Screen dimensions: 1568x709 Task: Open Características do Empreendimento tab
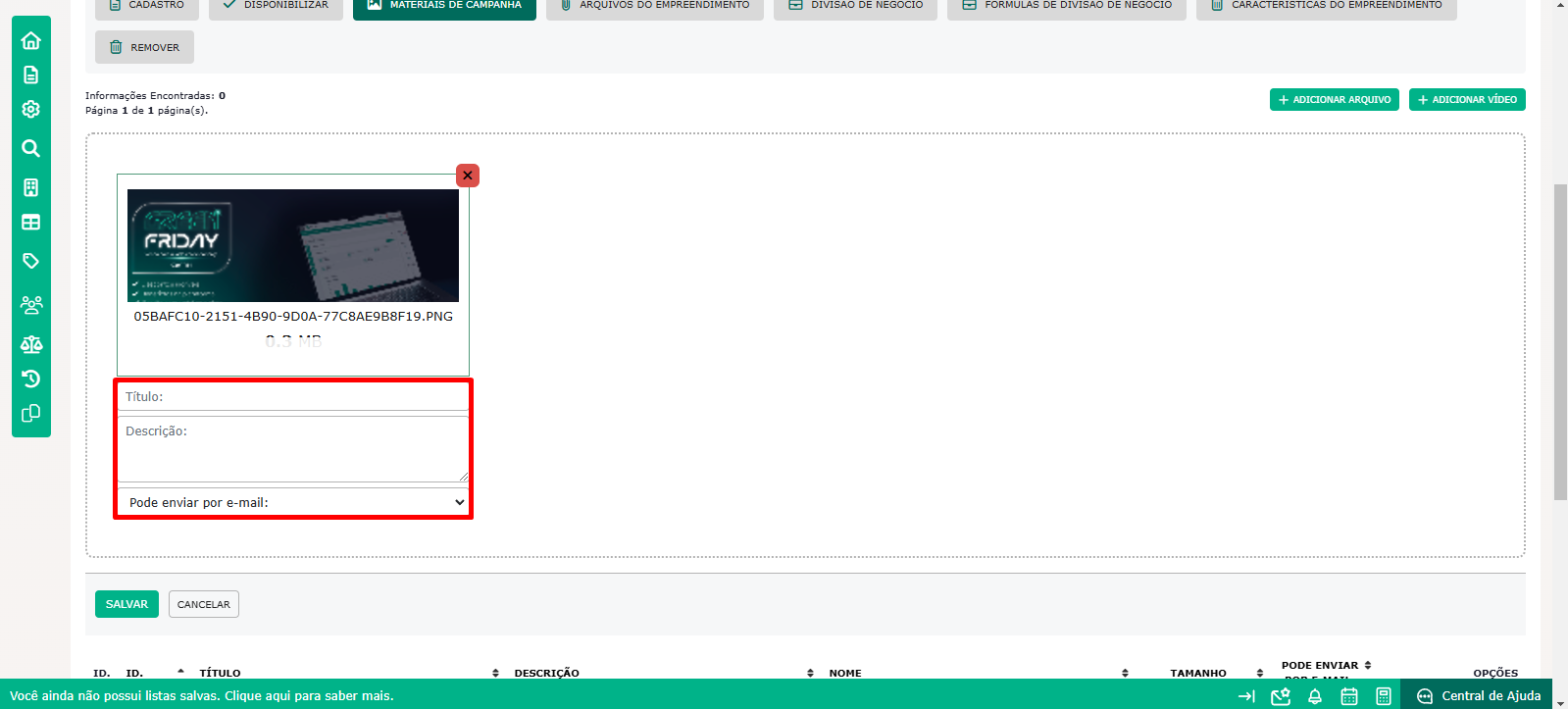click(1327, 6)
